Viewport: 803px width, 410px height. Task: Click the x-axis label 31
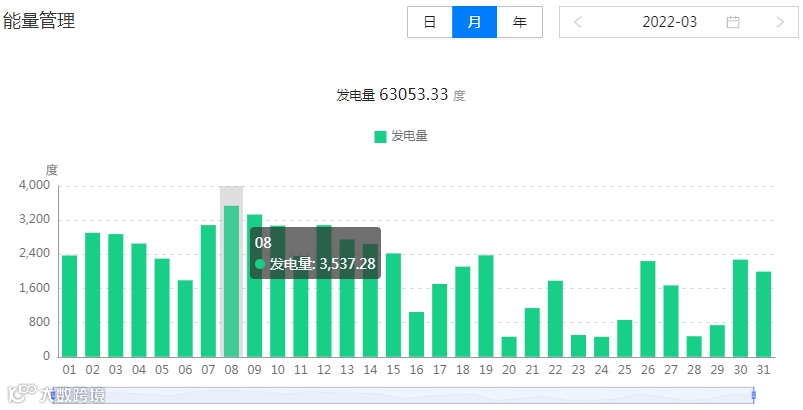coord(764,370)
